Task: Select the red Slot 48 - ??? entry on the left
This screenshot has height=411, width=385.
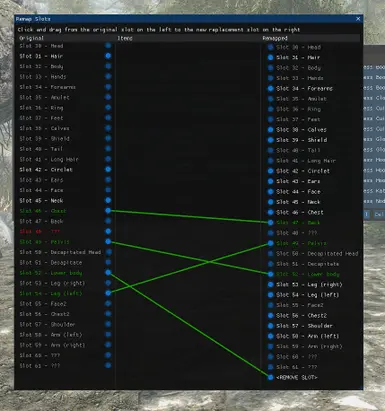Action: tap(40, 231)
